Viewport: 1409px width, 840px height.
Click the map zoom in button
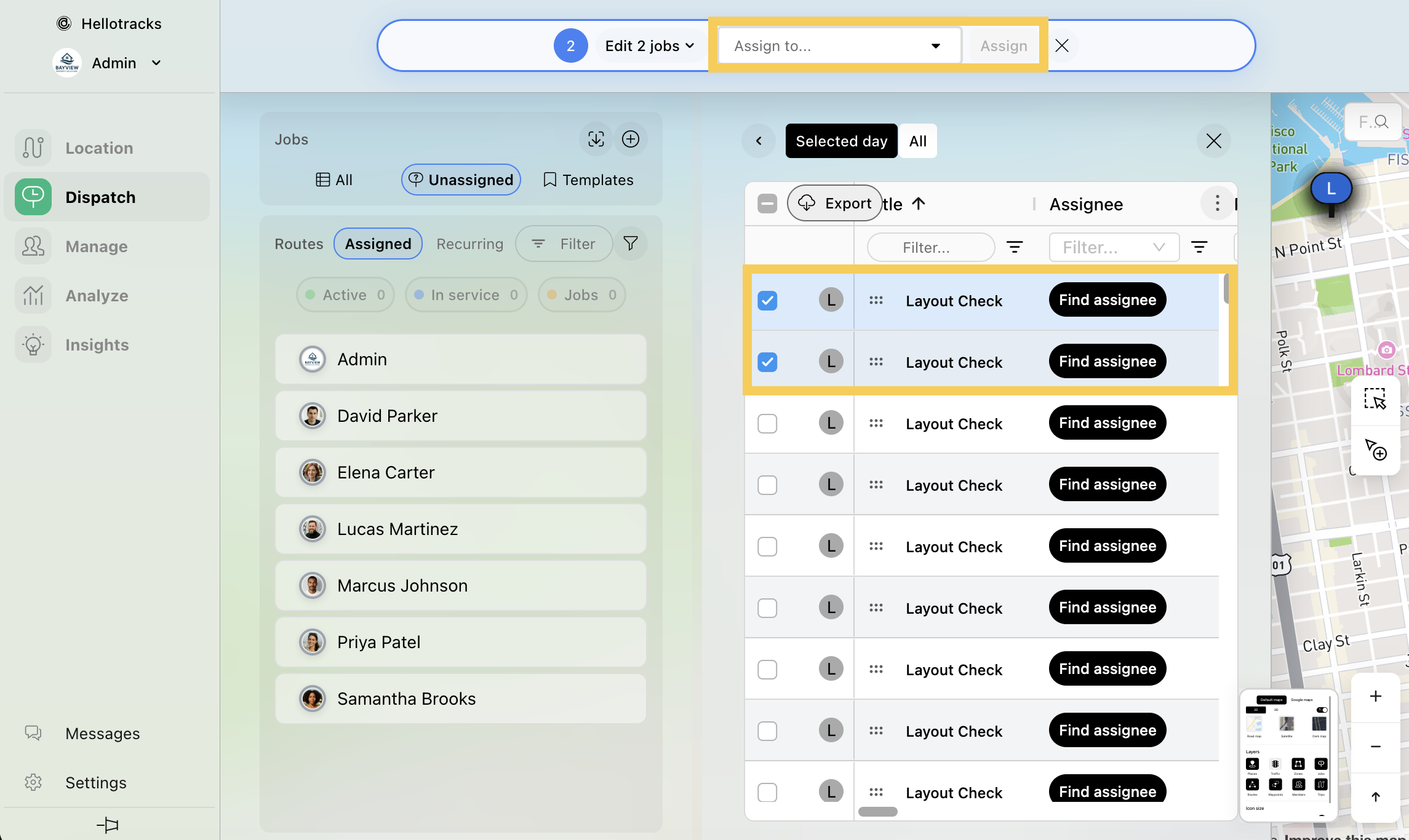[x=1375, y=696]
